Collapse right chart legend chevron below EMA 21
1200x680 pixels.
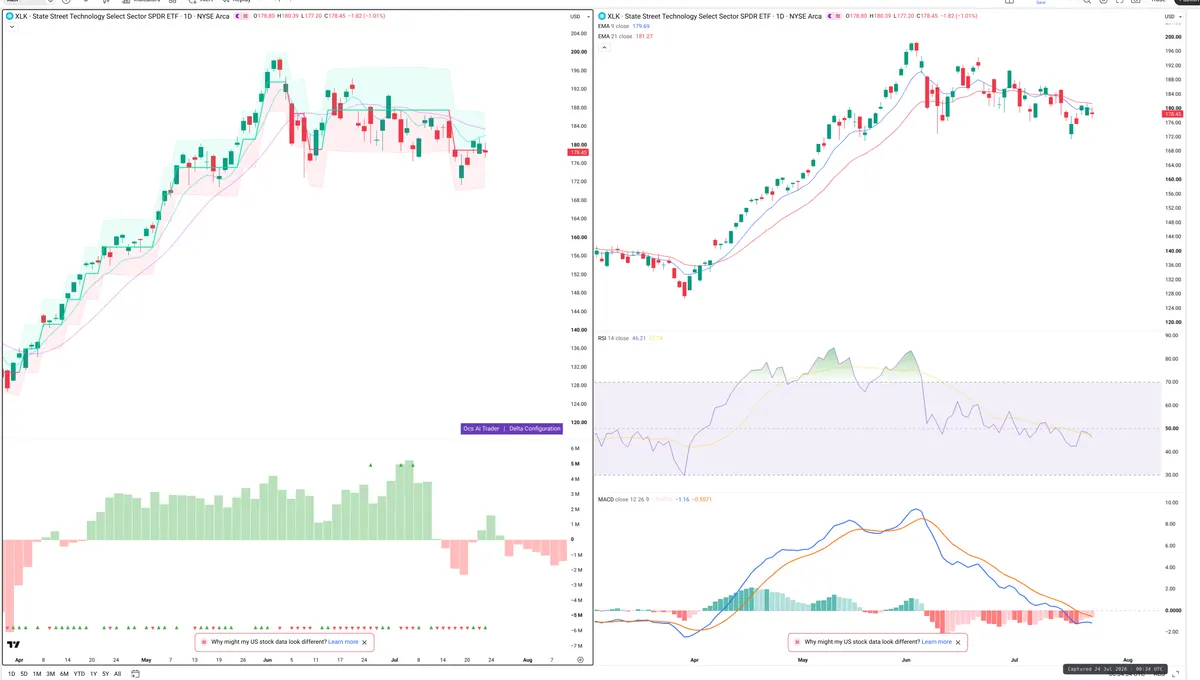[x=603, y=47]
